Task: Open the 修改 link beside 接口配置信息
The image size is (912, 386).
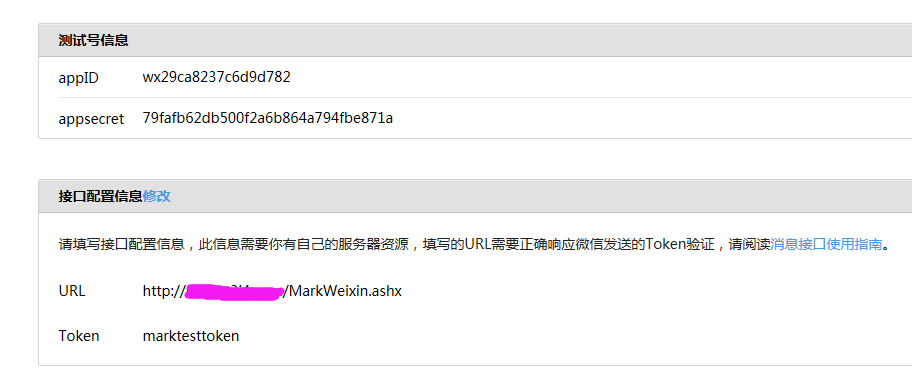Action: pyautogui.click(x=156, y=196)
